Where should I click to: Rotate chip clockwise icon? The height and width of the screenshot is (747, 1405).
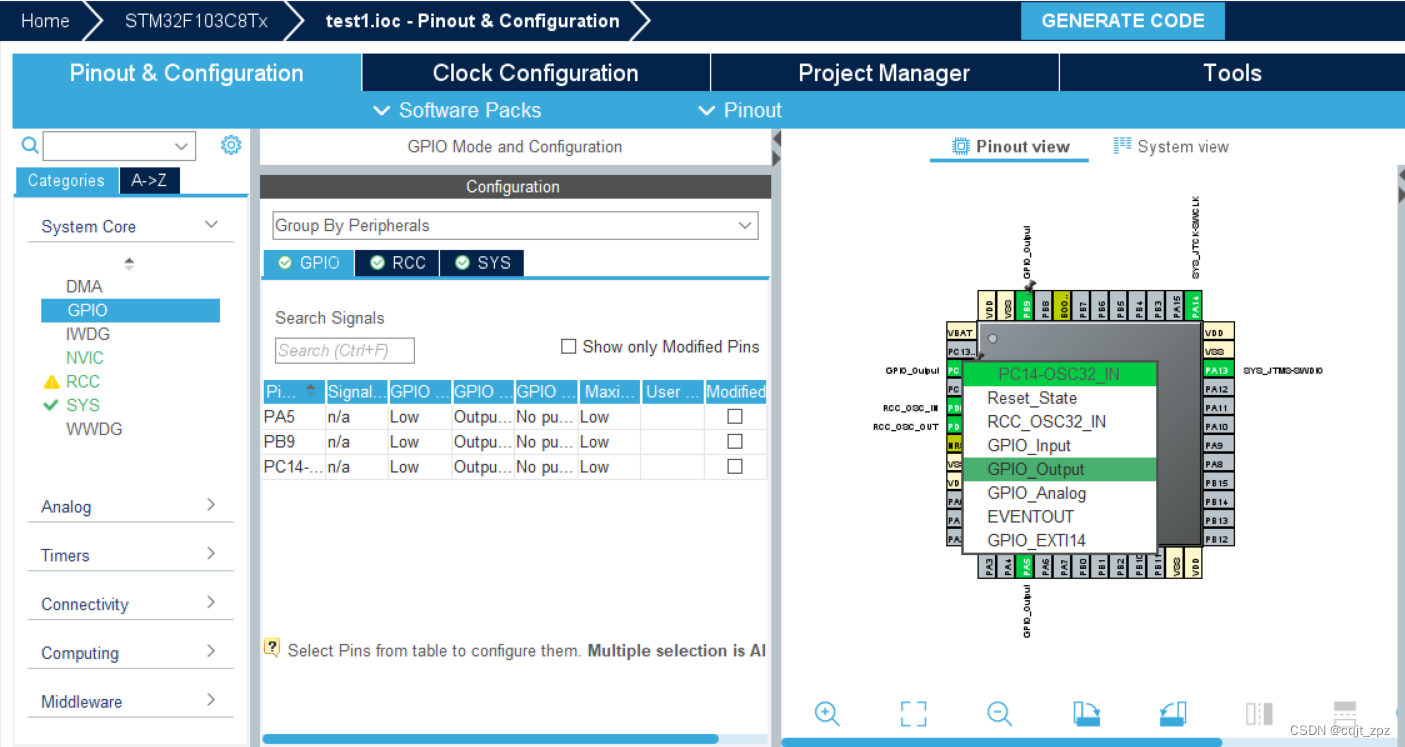pos(1087,713)
